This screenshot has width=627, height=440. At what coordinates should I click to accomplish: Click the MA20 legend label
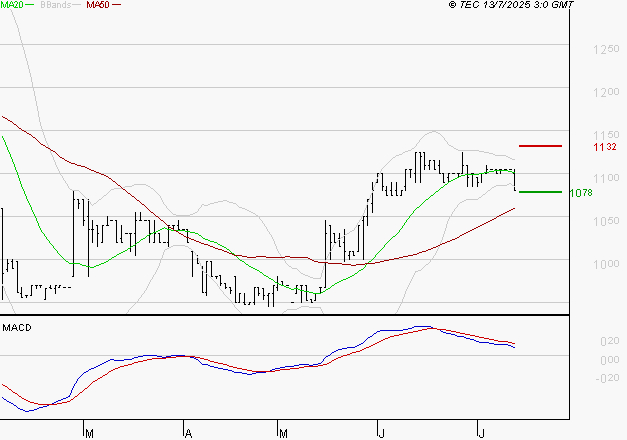(x=12, y=6)
